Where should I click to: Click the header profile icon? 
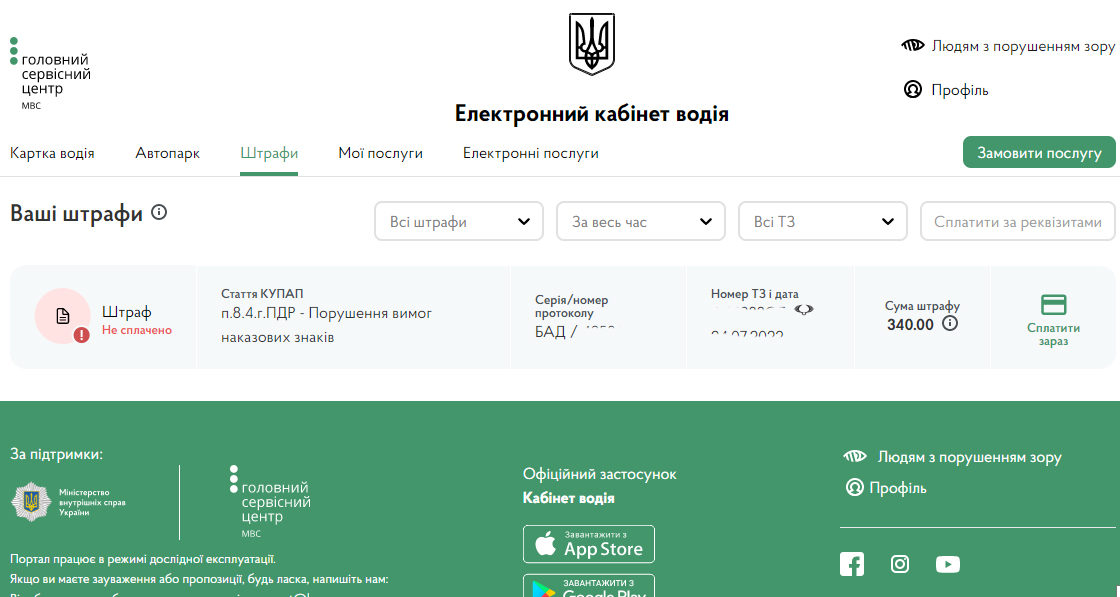(912, 90)
